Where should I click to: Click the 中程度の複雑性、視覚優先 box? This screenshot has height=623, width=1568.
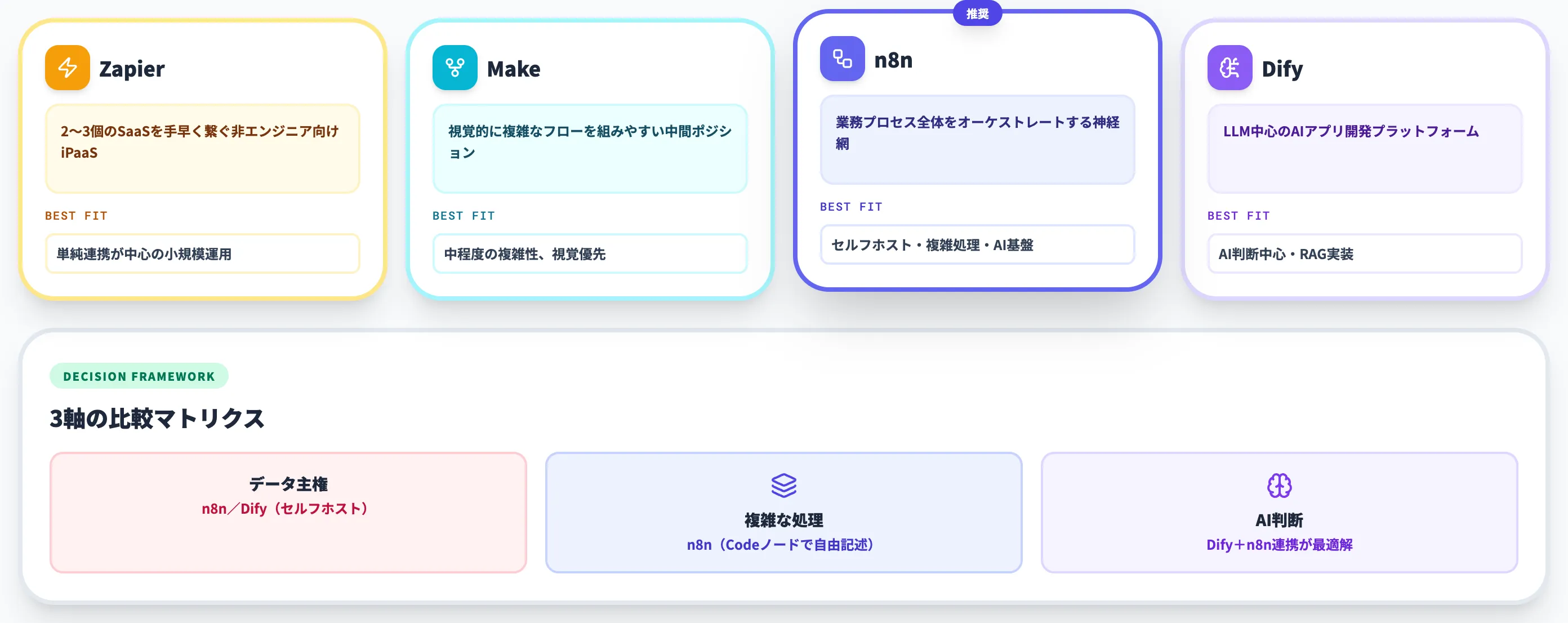(590, 253)
